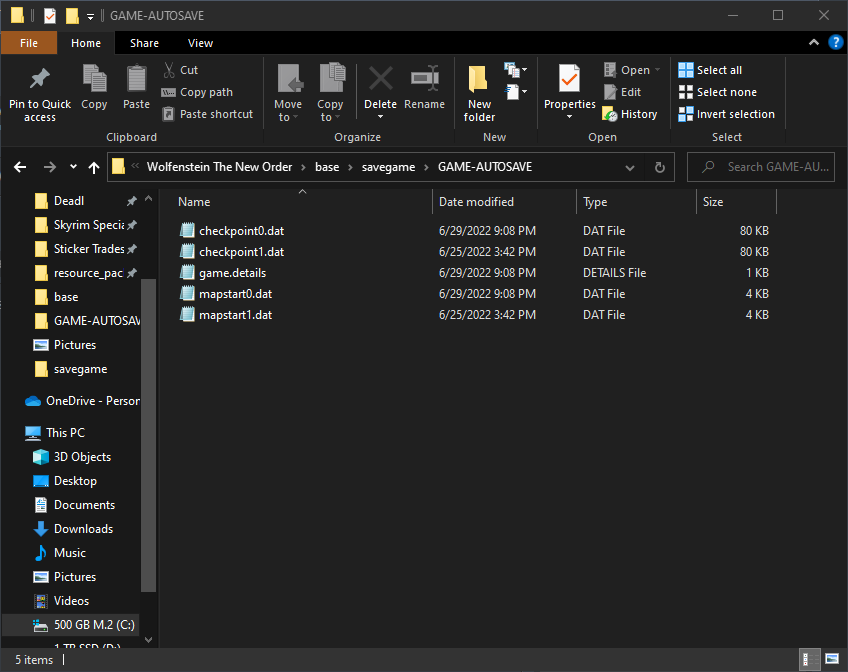The image size is (848, 672).
Task: Switch to the View ribbon tab
Action: [200, 43]
